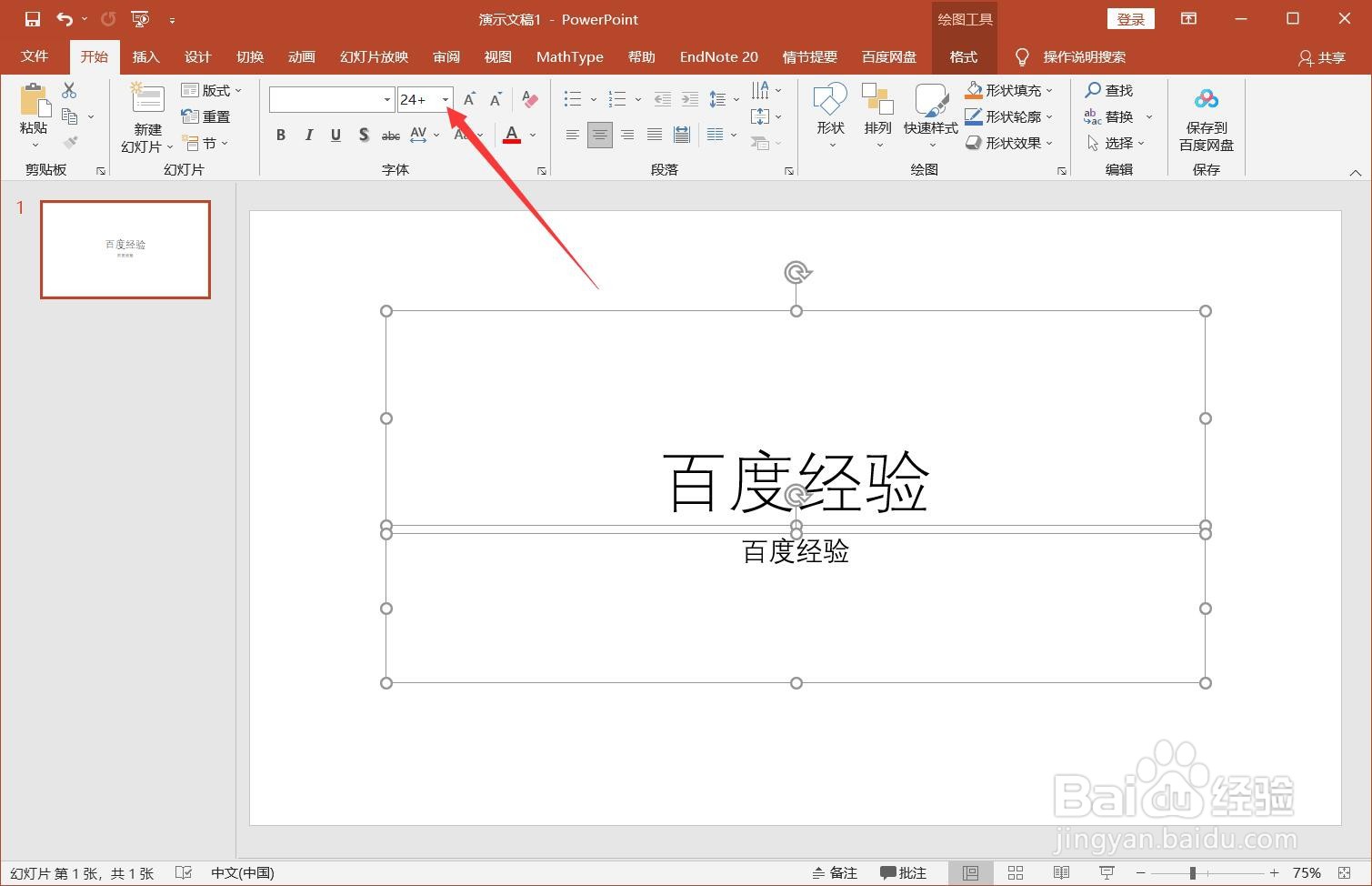Increase list indent level
Screen dimensions: 1372x886
(x=690, y=99)
